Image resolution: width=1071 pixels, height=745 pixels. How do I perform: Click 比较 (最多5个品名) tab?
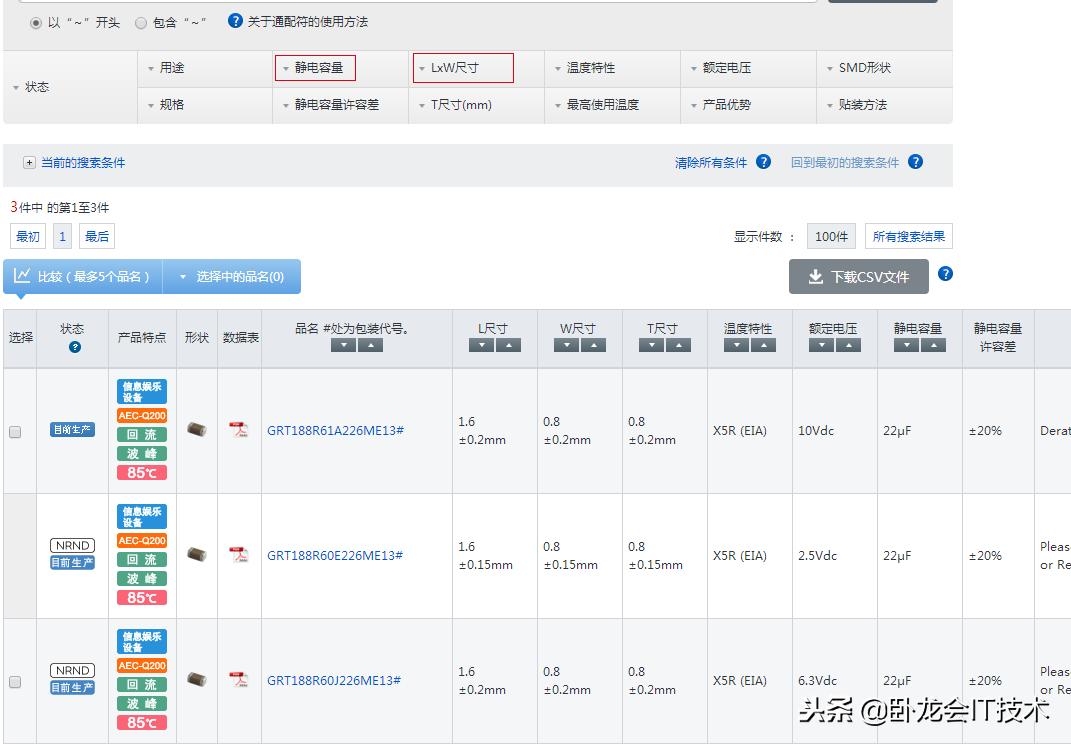[83, 277]
